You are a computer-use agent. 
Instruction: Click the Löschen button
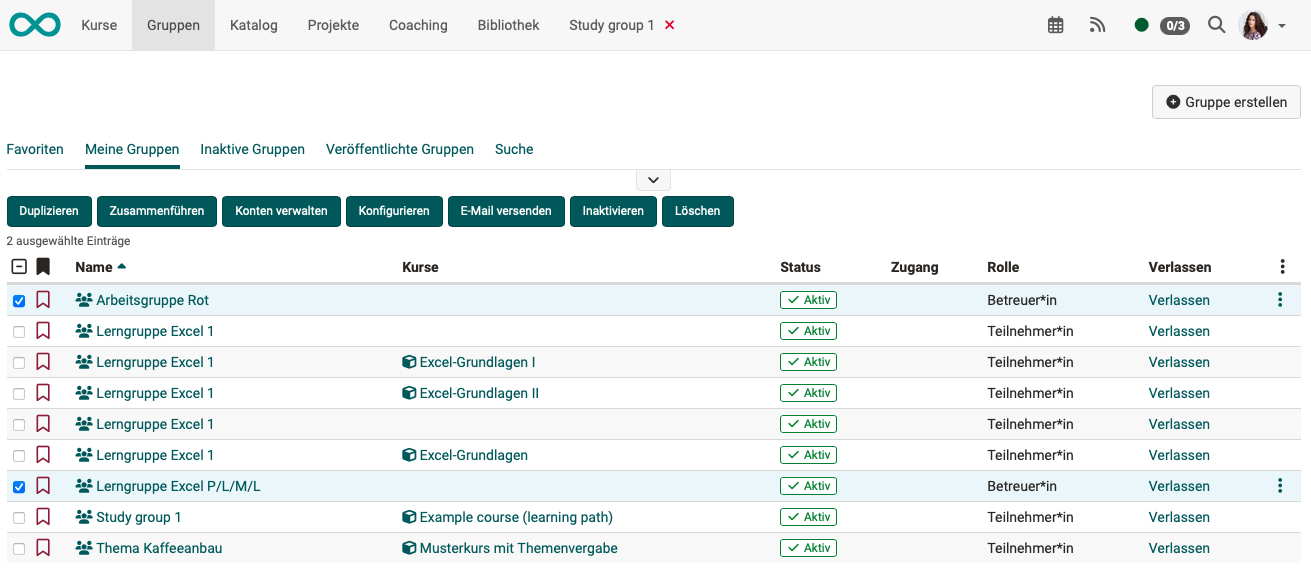point(698,211)
